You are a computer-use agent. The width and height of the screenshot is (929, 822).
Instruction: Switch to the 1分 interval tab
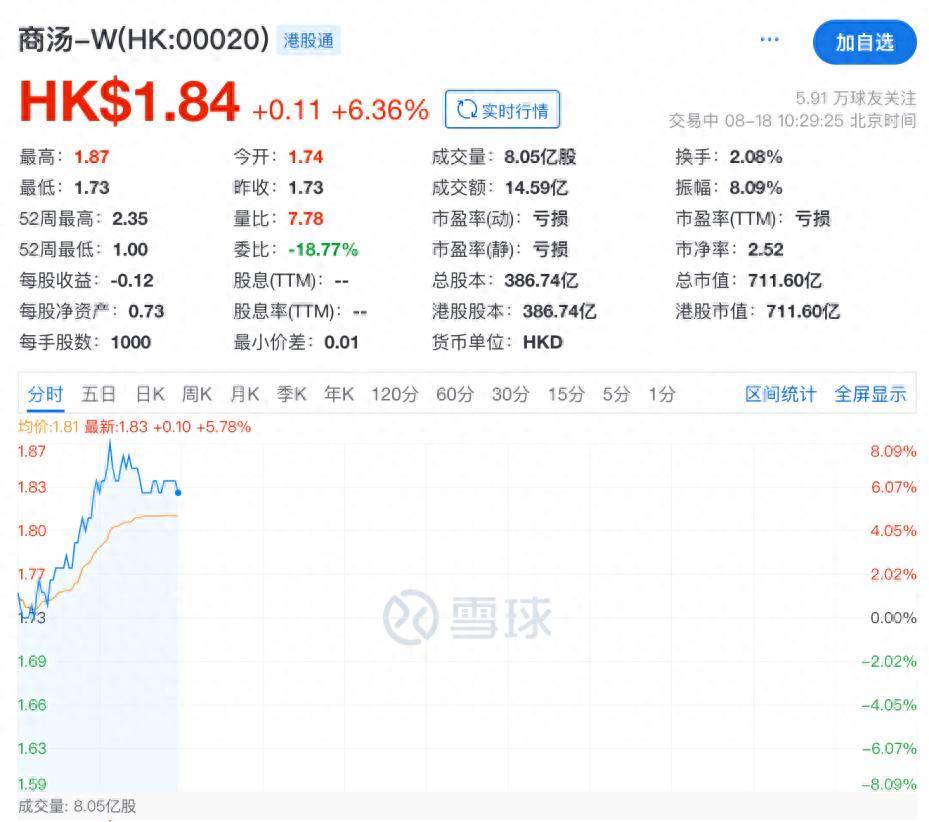pos(662,394)
